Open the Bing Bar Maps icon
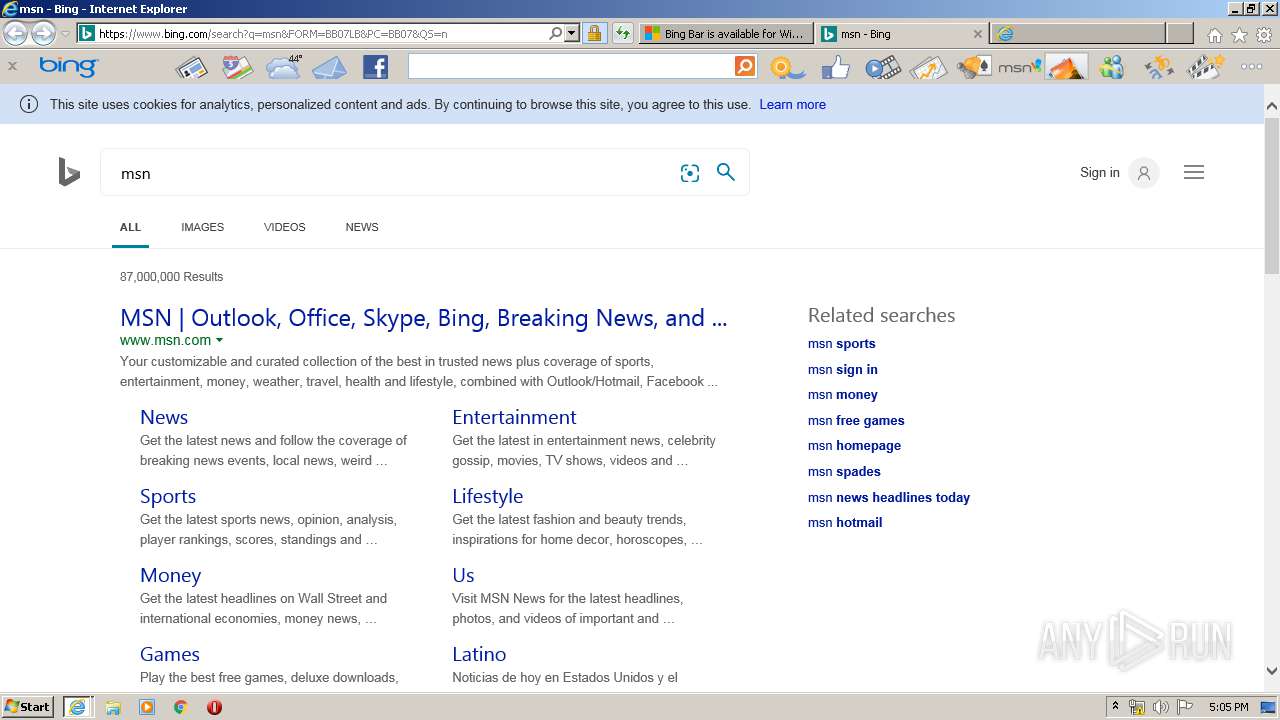 pyautogui.click(x=237, y=68)
